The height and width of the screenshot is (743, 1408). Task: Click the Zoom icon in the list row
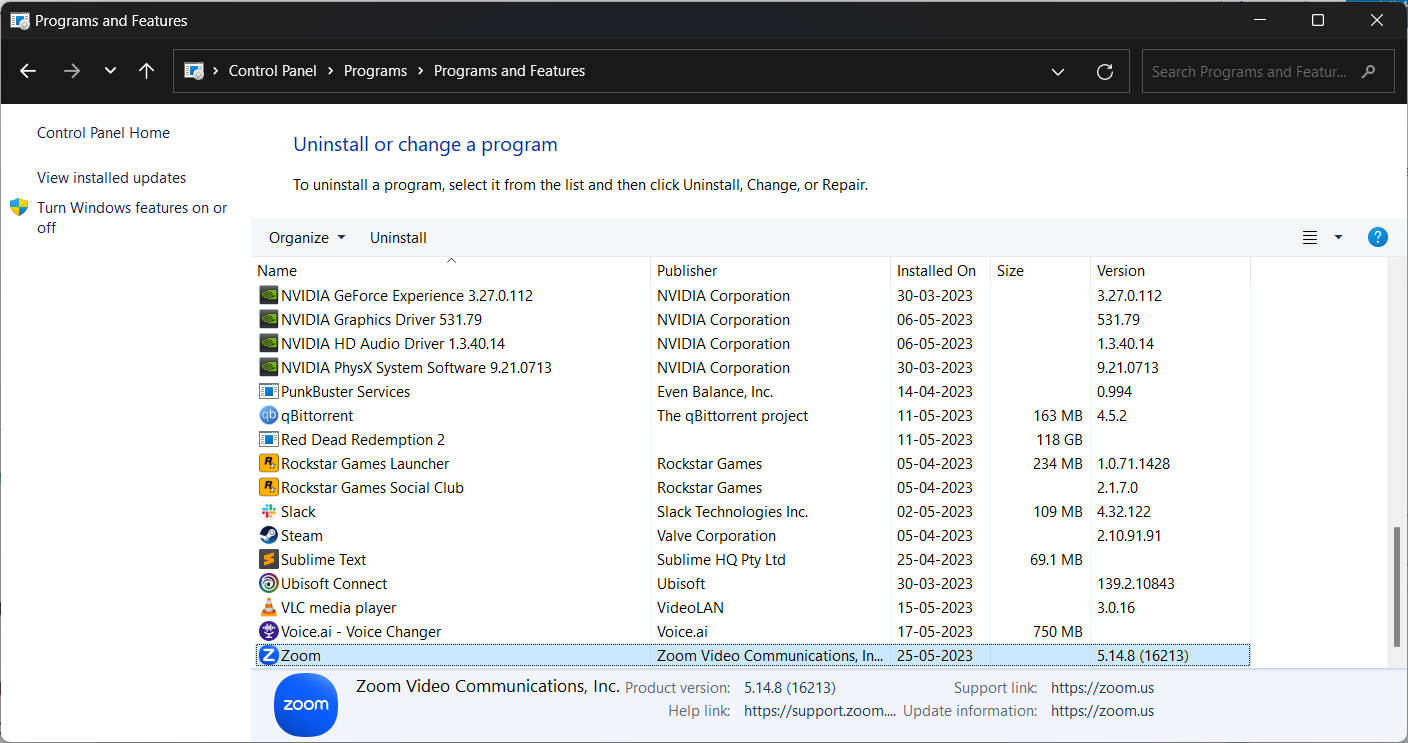(x=268, y=656)
